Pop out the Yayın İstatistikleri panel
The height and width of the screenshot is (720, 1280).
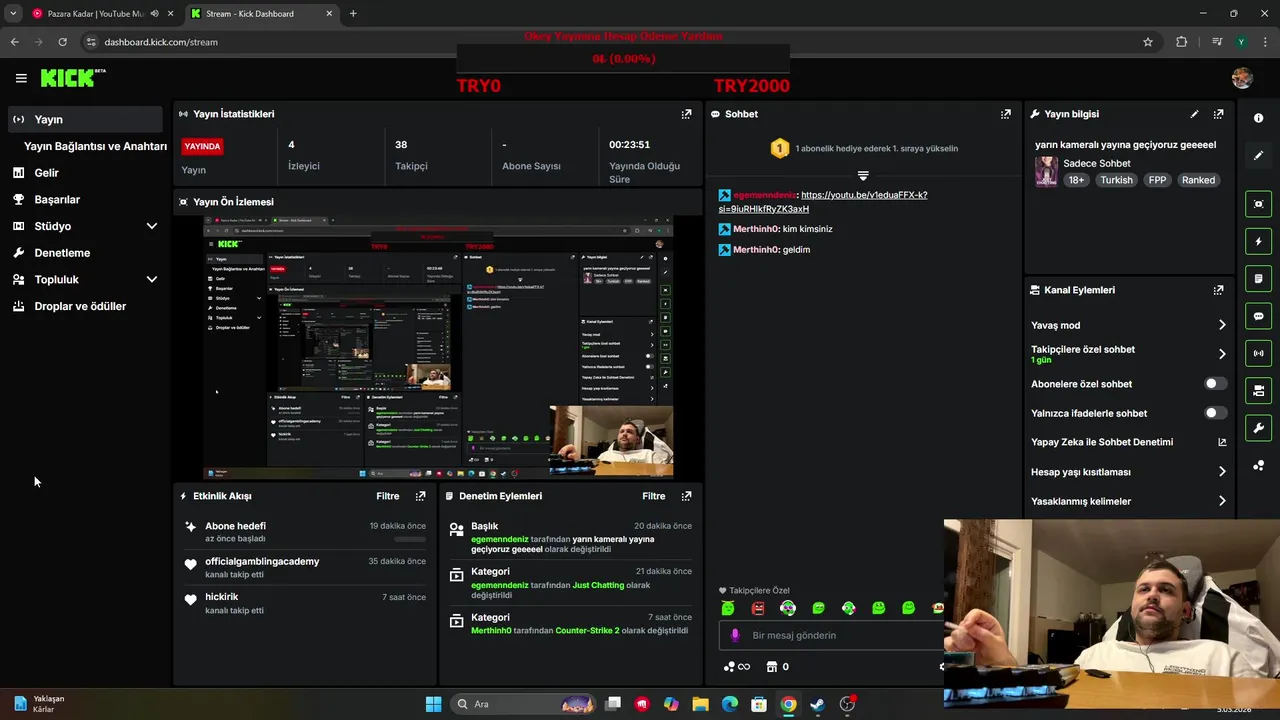[686, 114]
